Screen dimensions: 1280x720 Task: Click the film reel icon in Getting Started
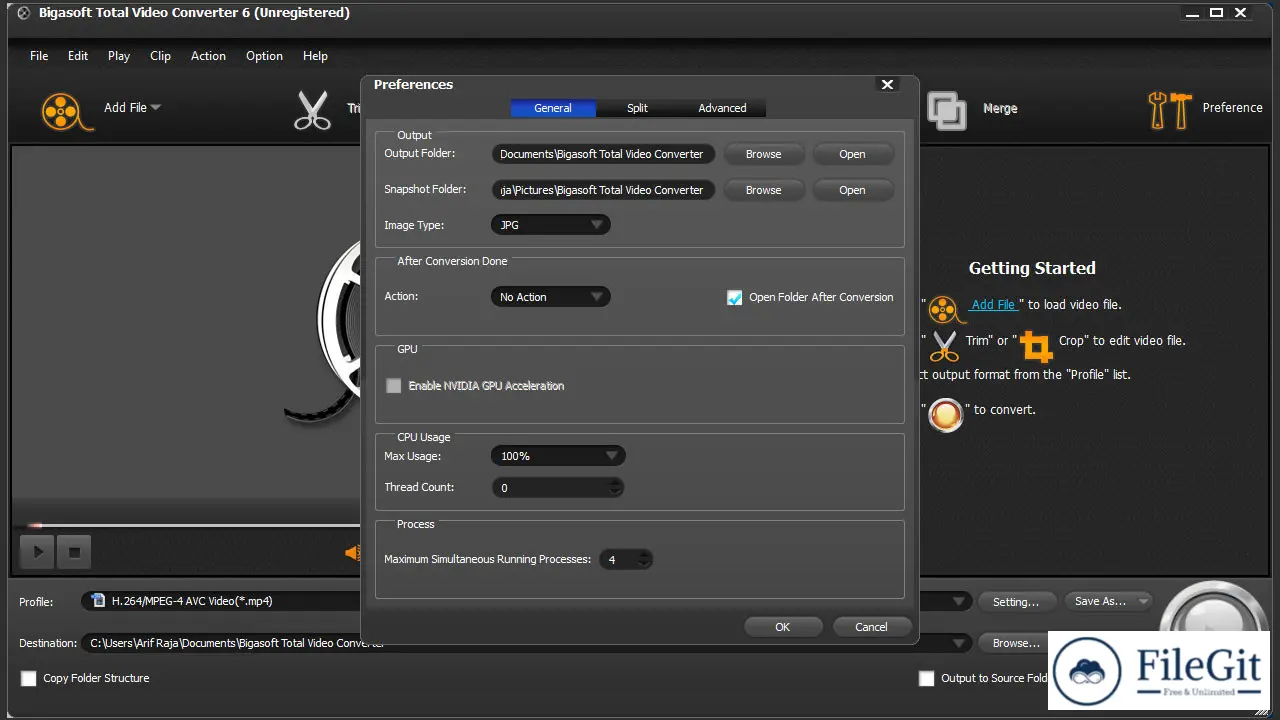[945, 308]
